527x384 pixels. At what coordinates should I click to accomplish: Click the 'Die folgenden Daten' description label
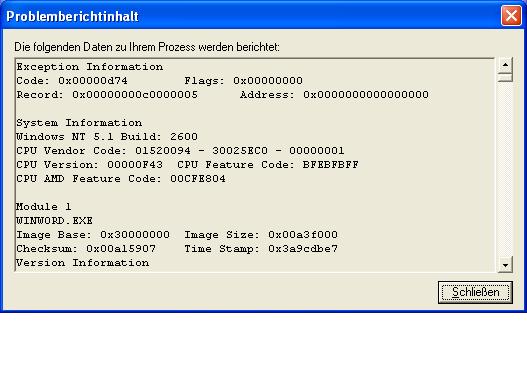[x=147, y=47]
